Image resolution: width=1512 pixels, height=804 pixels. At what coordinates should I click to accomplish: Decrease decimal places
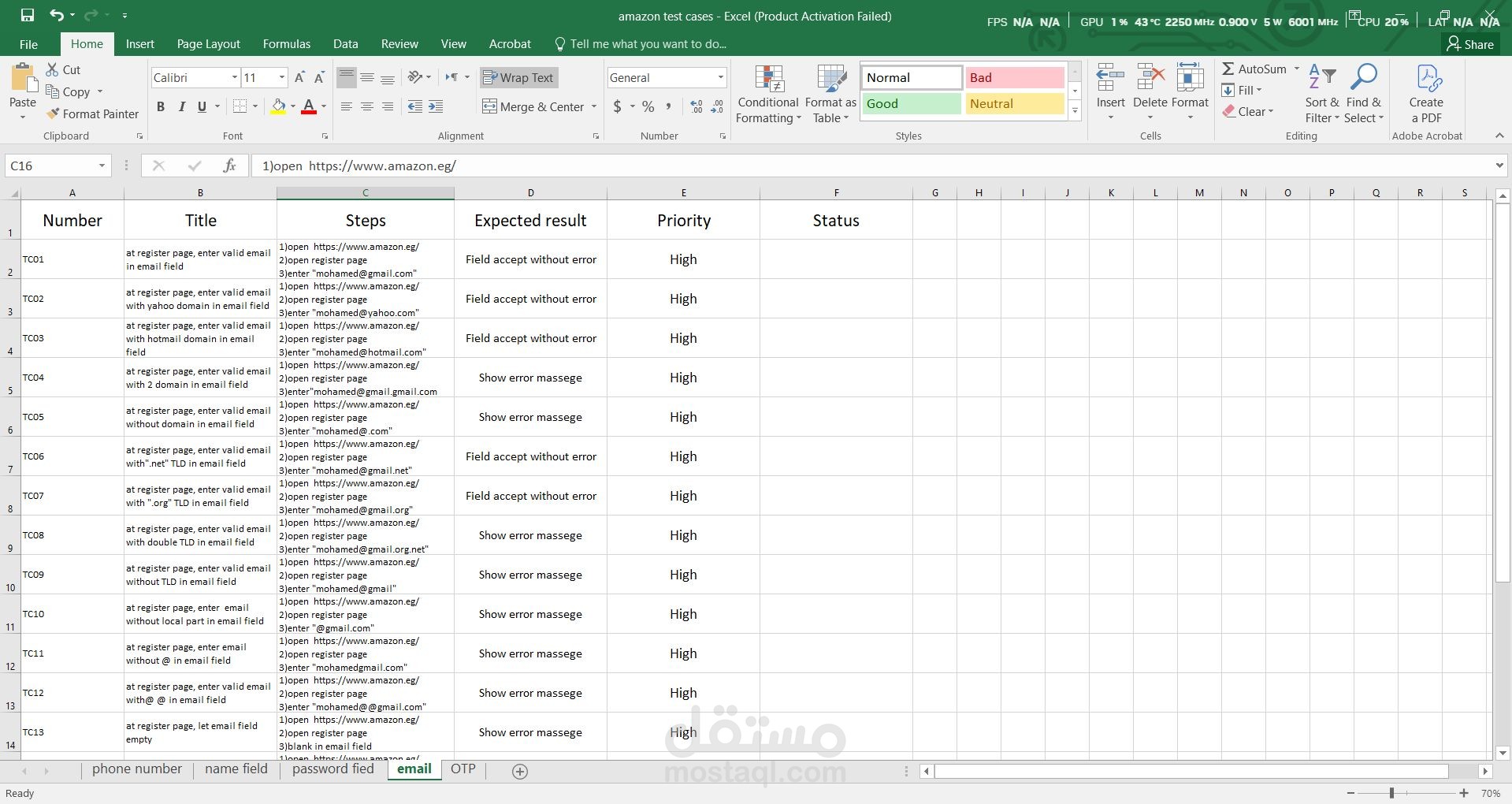tap(717, 106)
